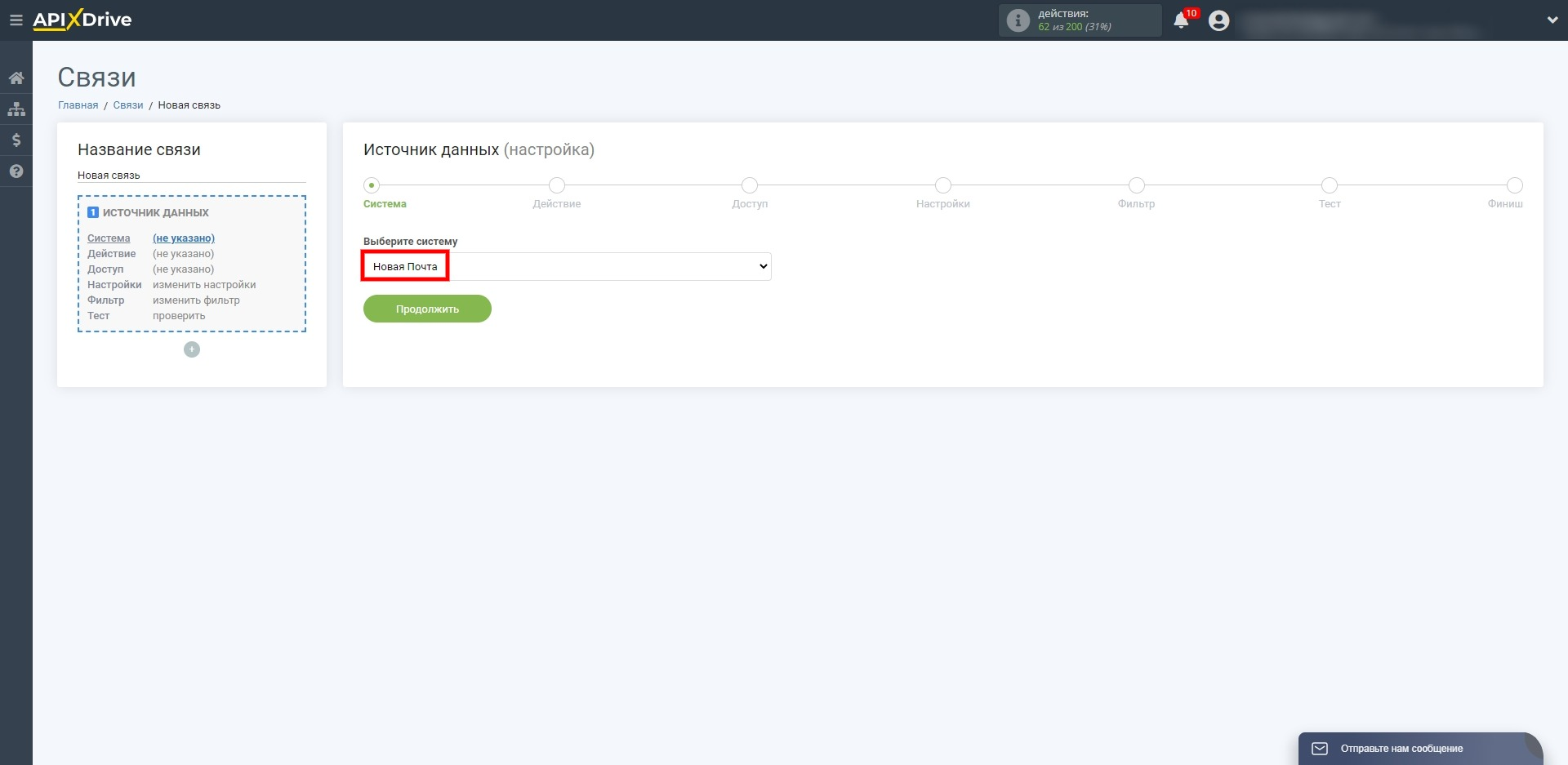Click the Доступ row label
Viewport: 1568px width, 765px height.
pos(105,269)
